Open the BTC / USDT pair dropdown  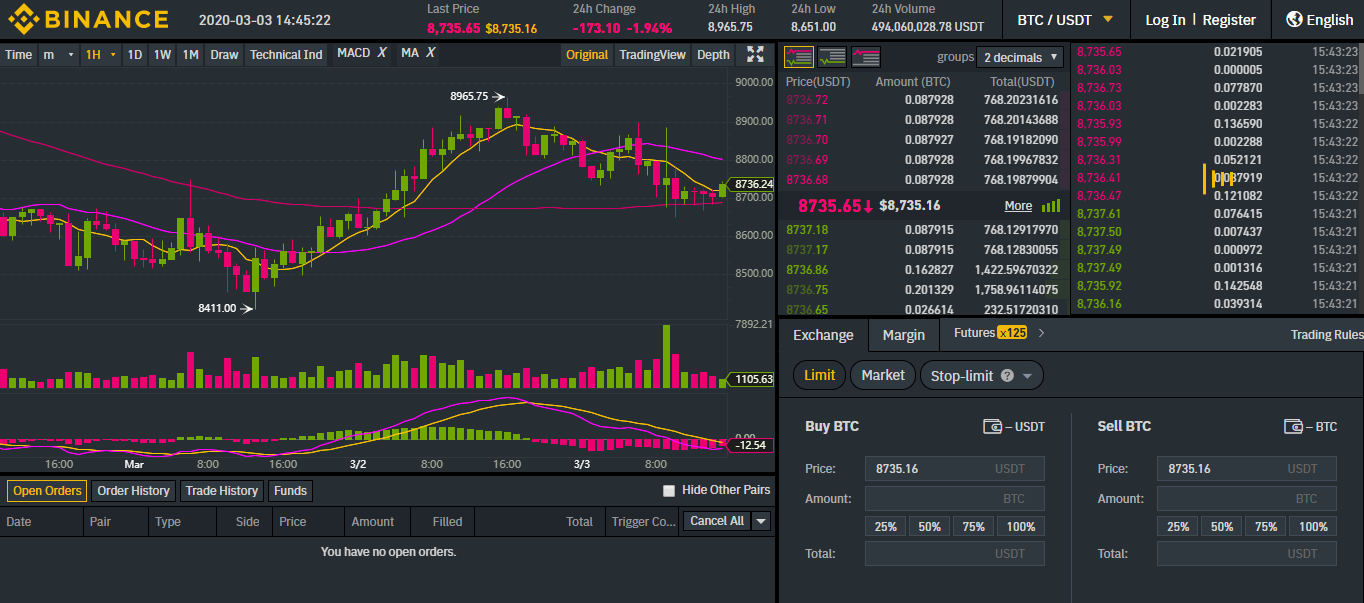pos(1065,20)
